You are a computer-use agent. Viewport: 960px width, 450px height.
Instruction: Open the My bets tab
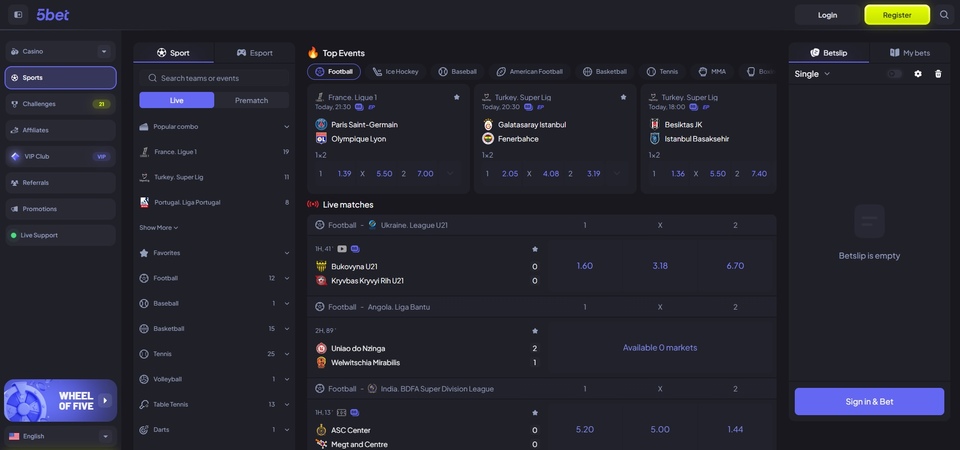click(909, 53)
